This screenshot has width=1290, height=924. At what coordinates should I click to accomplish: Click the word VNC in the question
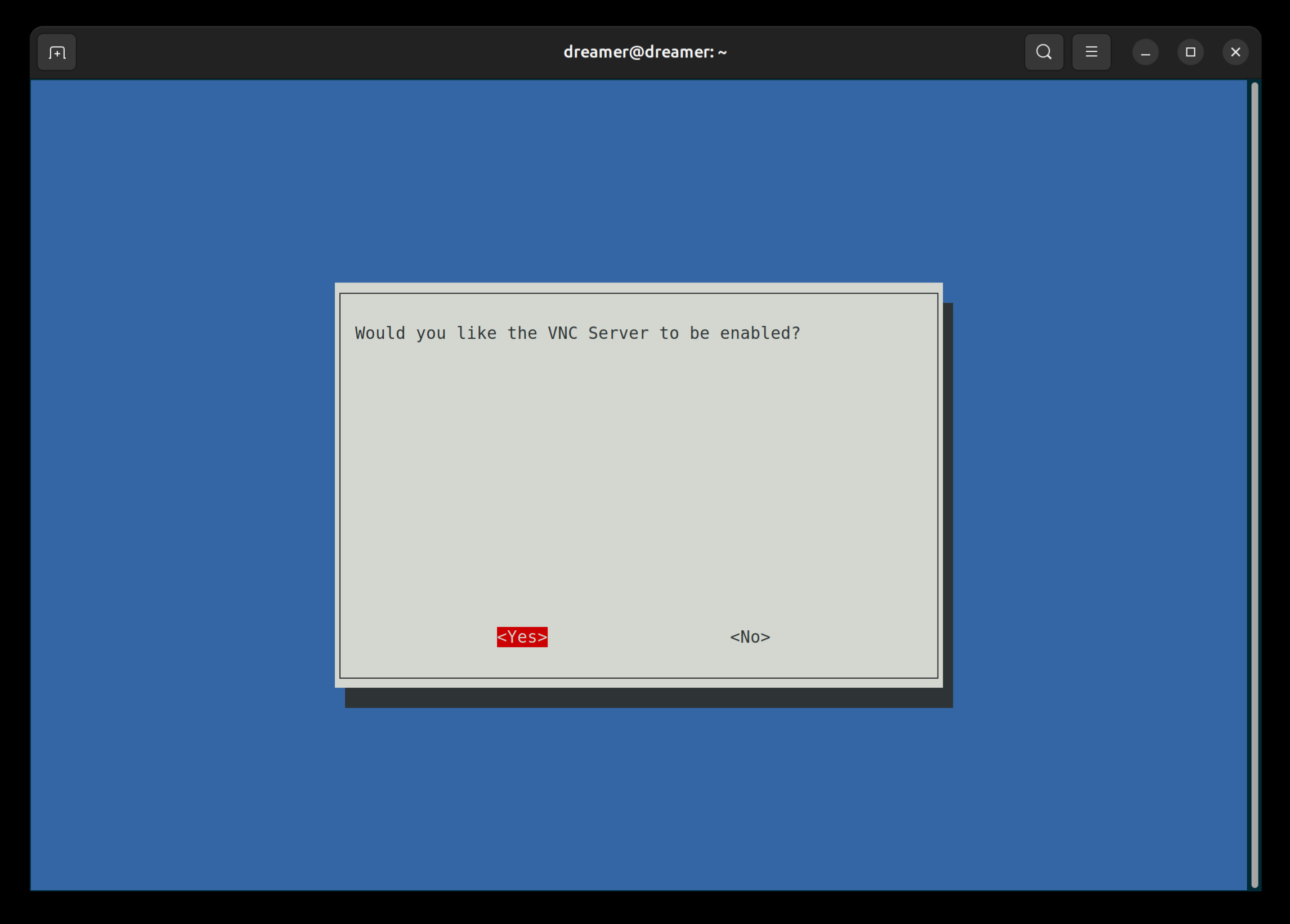[x=562, y=333]
